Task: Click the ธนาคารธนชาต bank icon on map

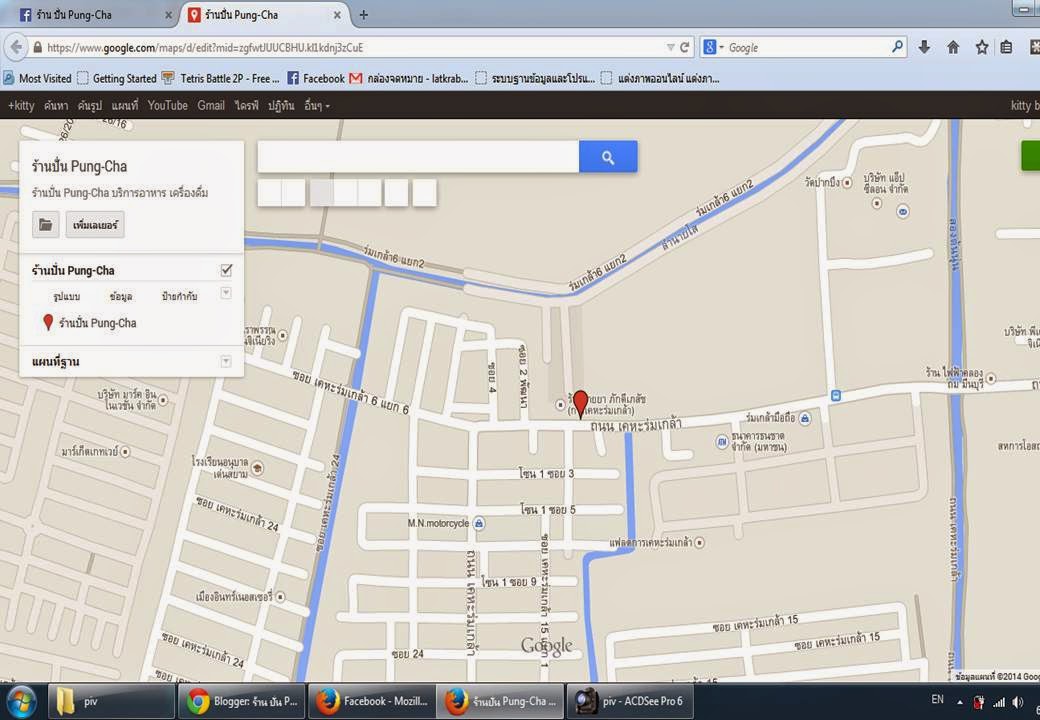Action: point(722,442)
